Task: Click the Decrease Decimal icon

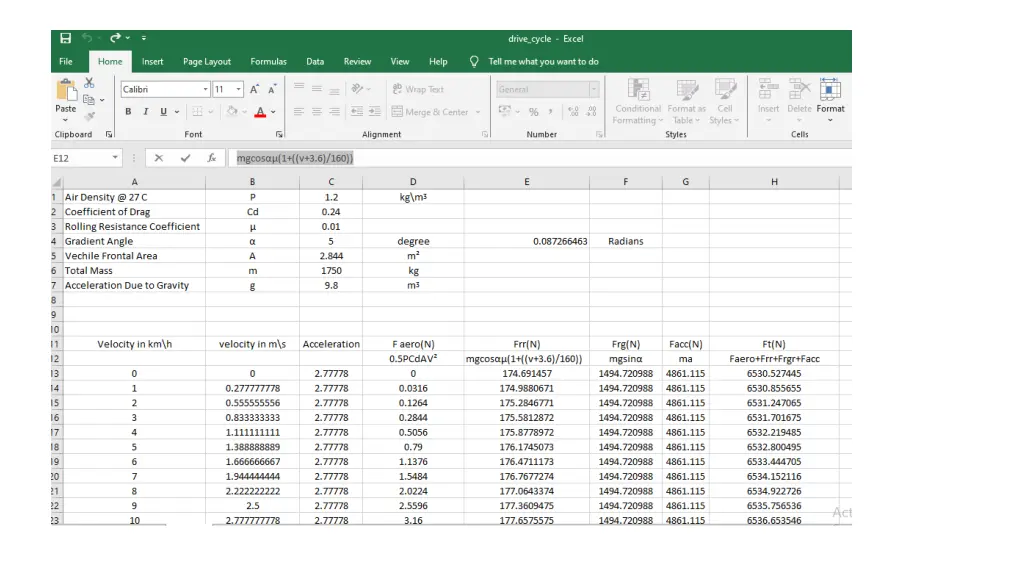Action: (592, 112)
